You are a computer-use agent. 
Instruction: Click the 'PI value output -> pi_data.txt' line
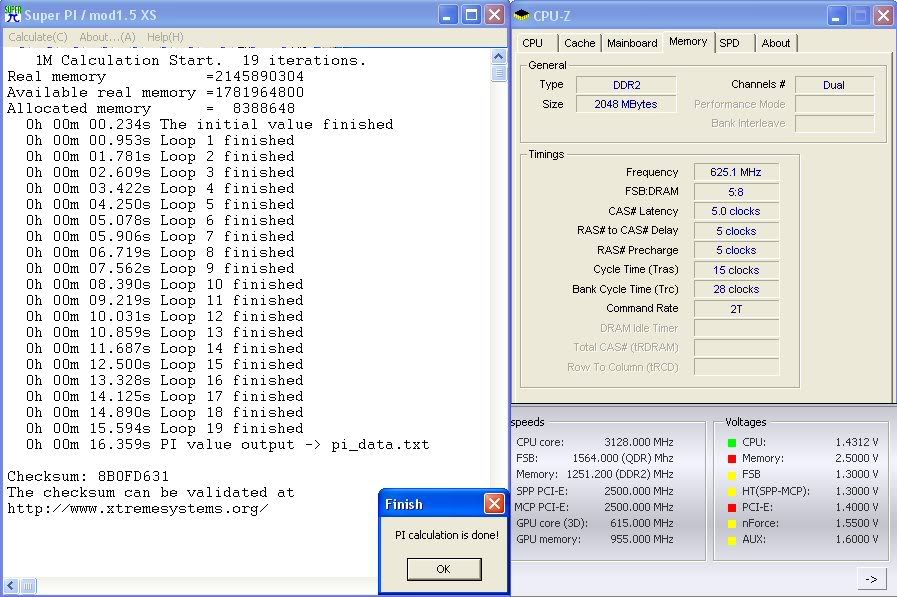click(228, 444)
